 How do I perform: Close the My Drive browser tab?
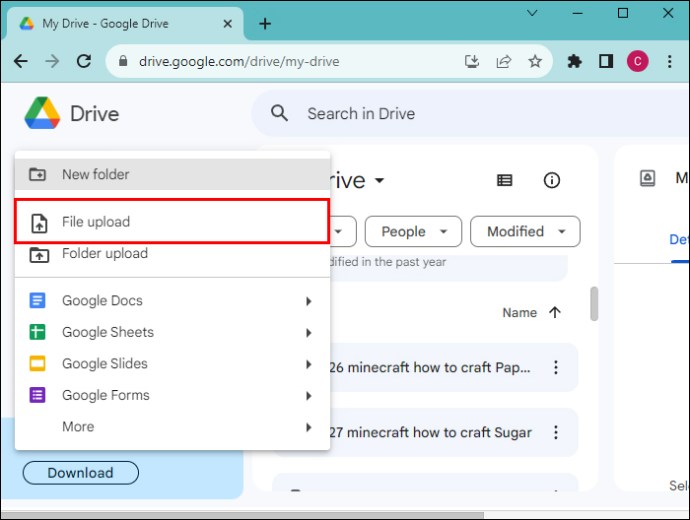[228, 24]
